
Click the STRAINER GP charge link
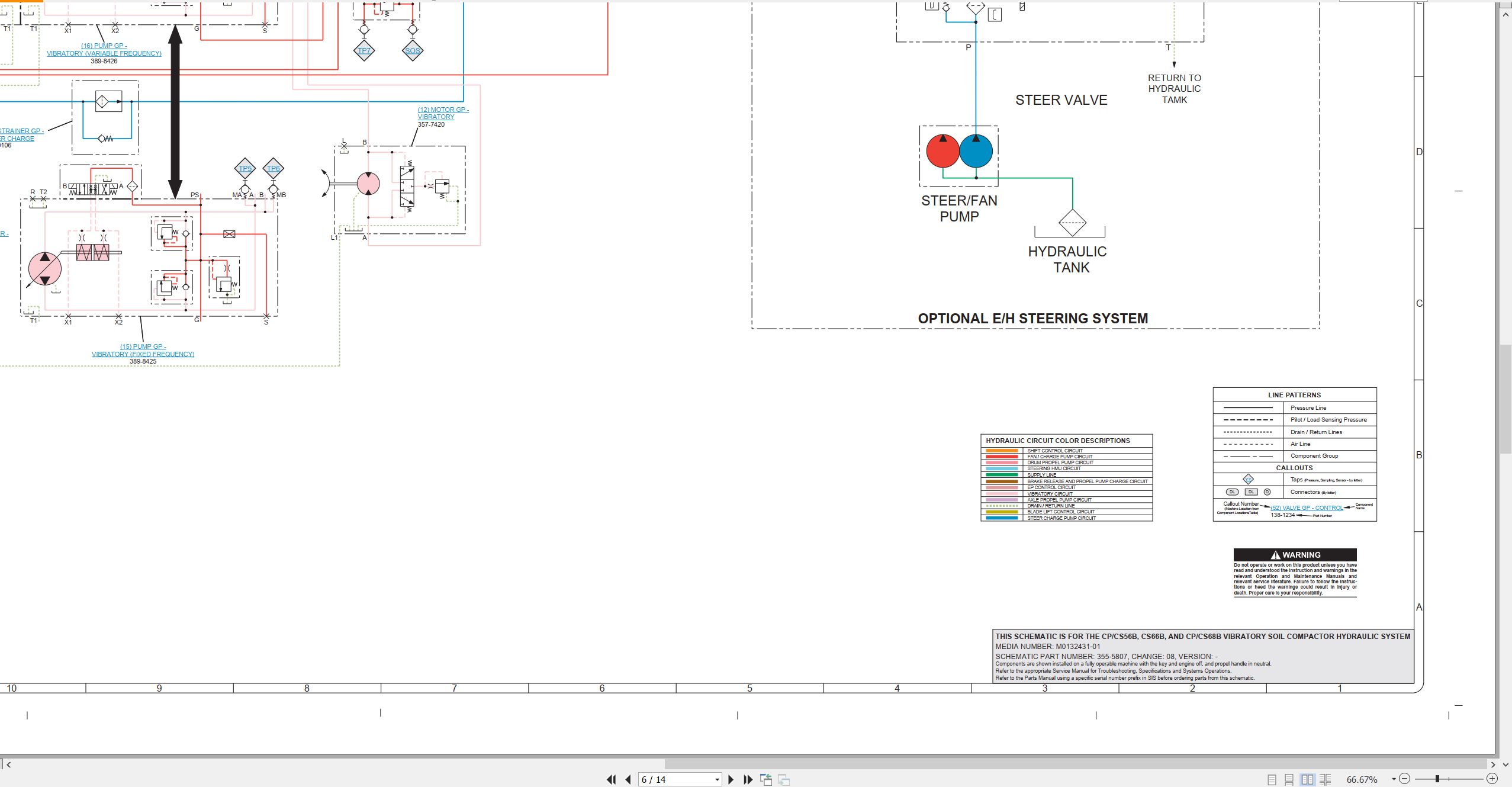tap(21, 135)
